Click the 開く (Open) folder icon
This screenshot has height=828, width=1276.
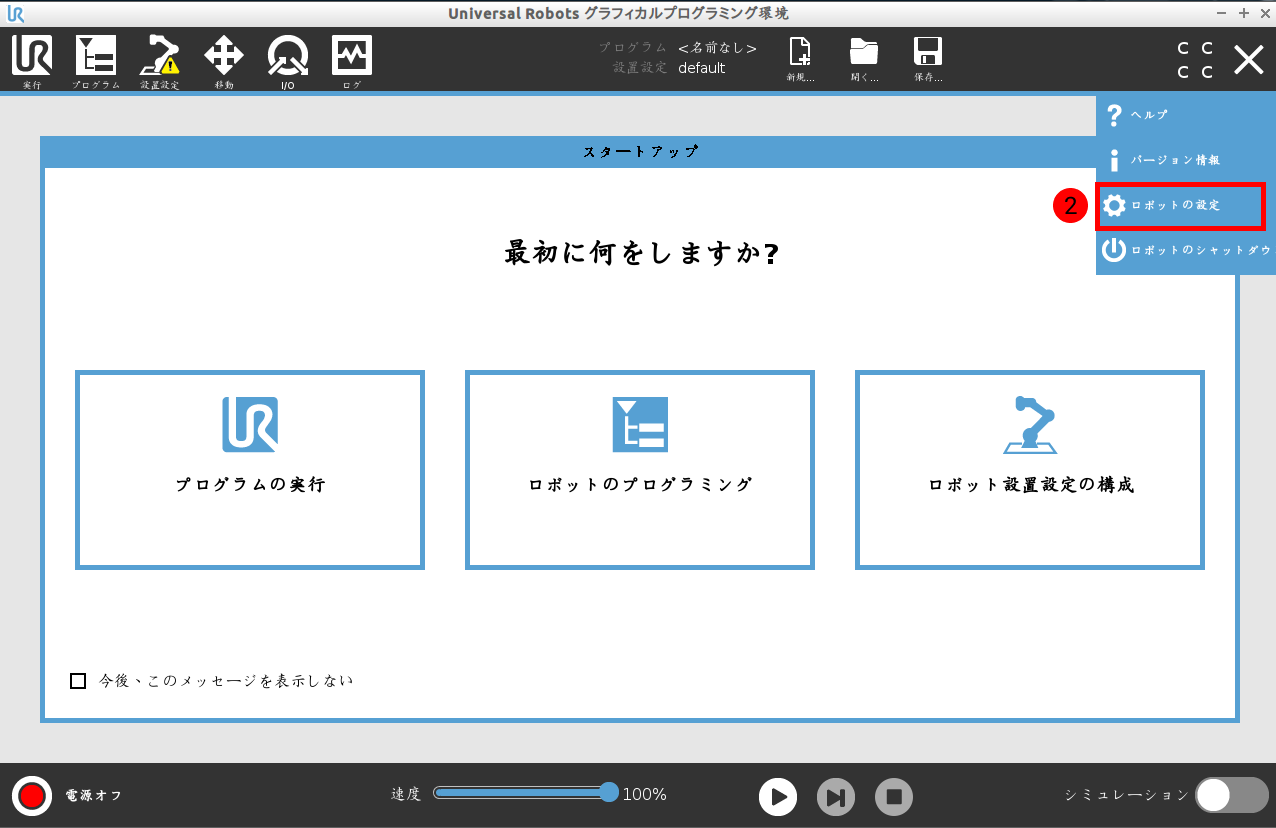coord(864,58)
